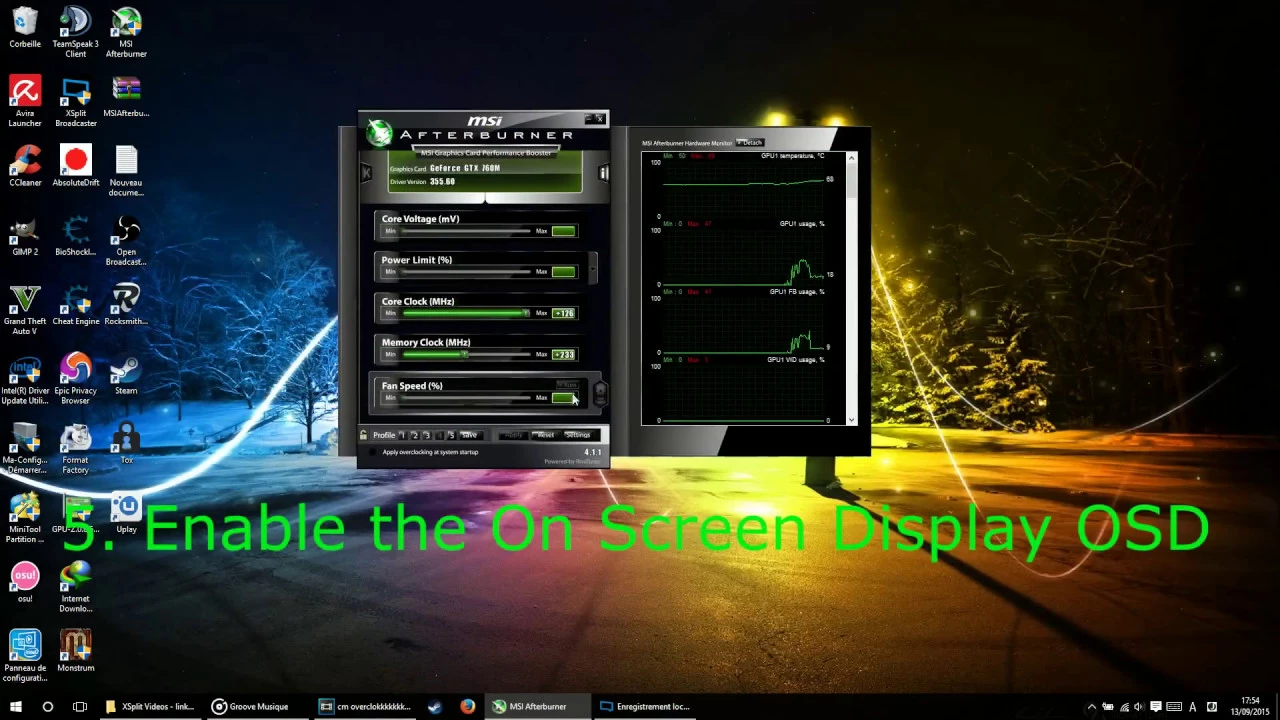Open MSI Afterburner desktop shortcut
1280x720 pixels.
pos(126,32)
